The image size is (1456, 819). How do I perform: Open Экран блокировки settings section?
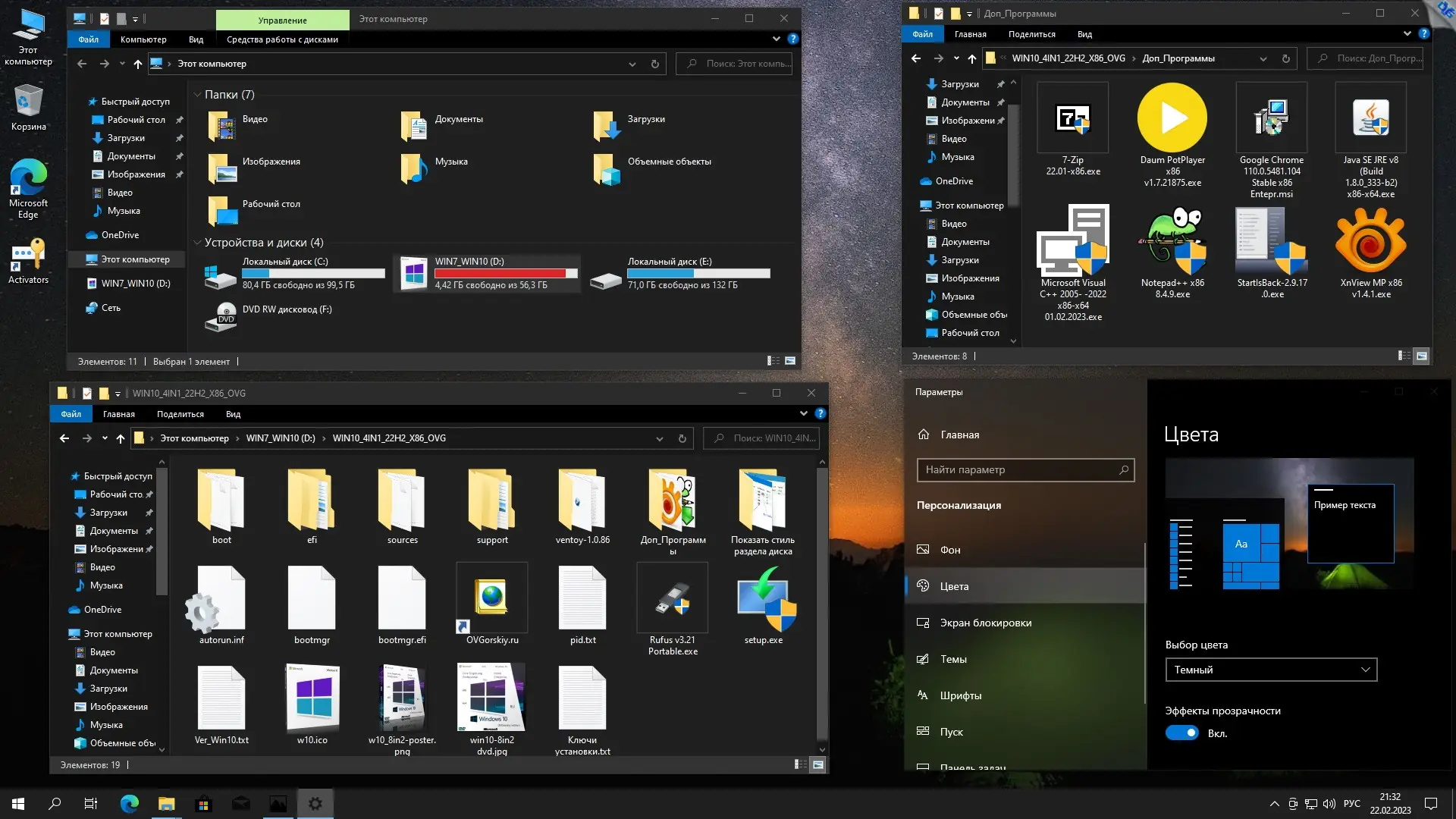point(985,623)
